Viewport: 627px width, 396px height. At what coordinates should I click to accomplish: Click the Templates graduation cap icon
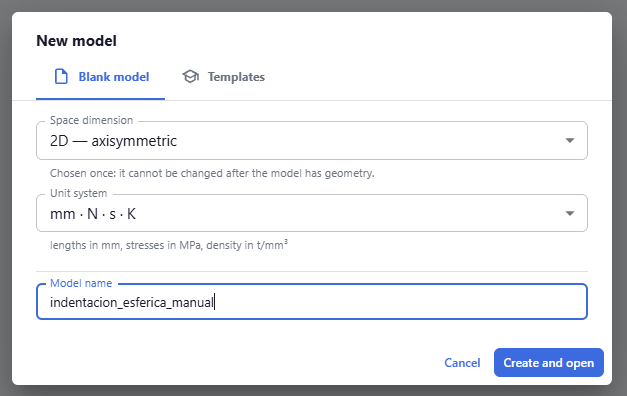click(x=190, y=76)
